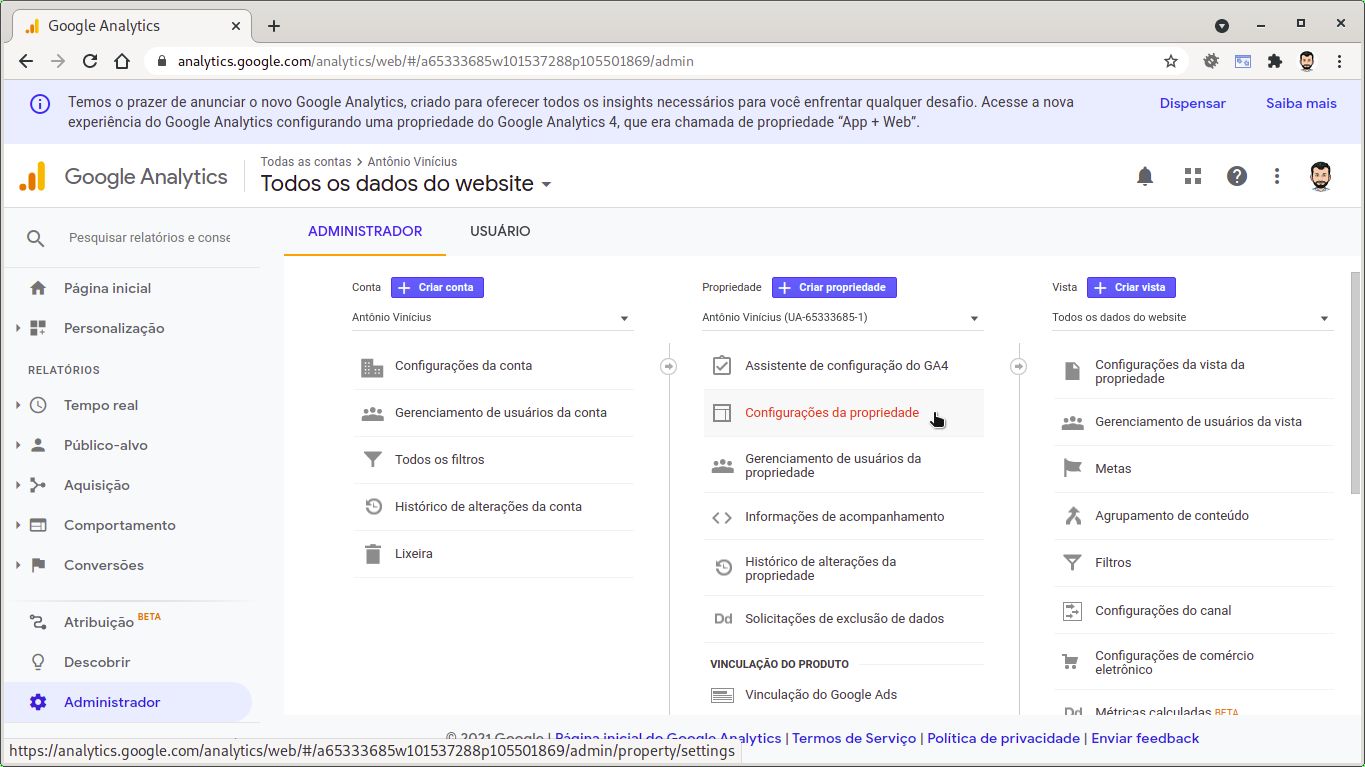The image size is (1365, 767).
Task: Expand the Aquisição reports arrow
Action: 18,485
